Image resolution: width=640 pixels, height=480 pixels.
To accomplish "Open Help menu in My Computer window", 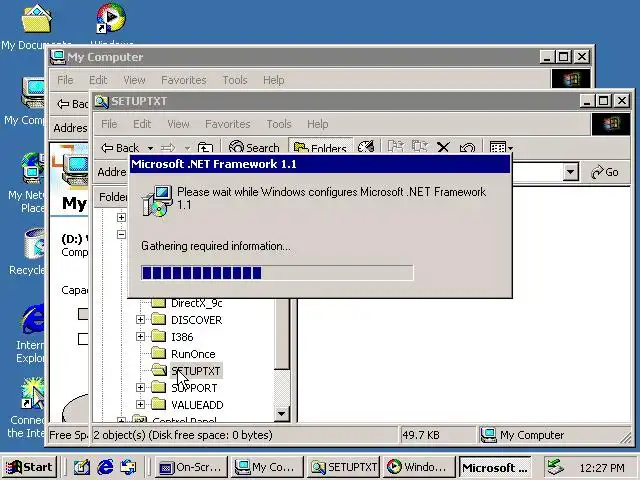I will click(273, 80).
